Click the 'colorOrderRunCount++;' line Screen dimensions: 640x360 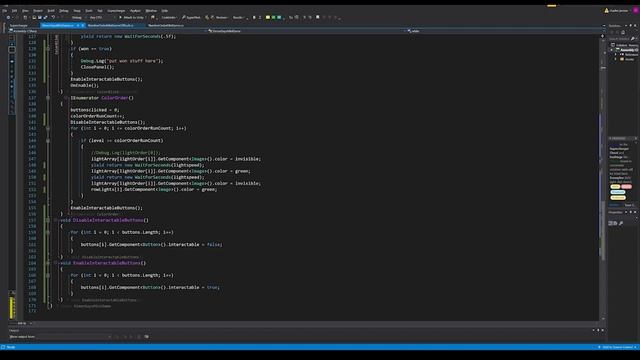pos(97,116)
